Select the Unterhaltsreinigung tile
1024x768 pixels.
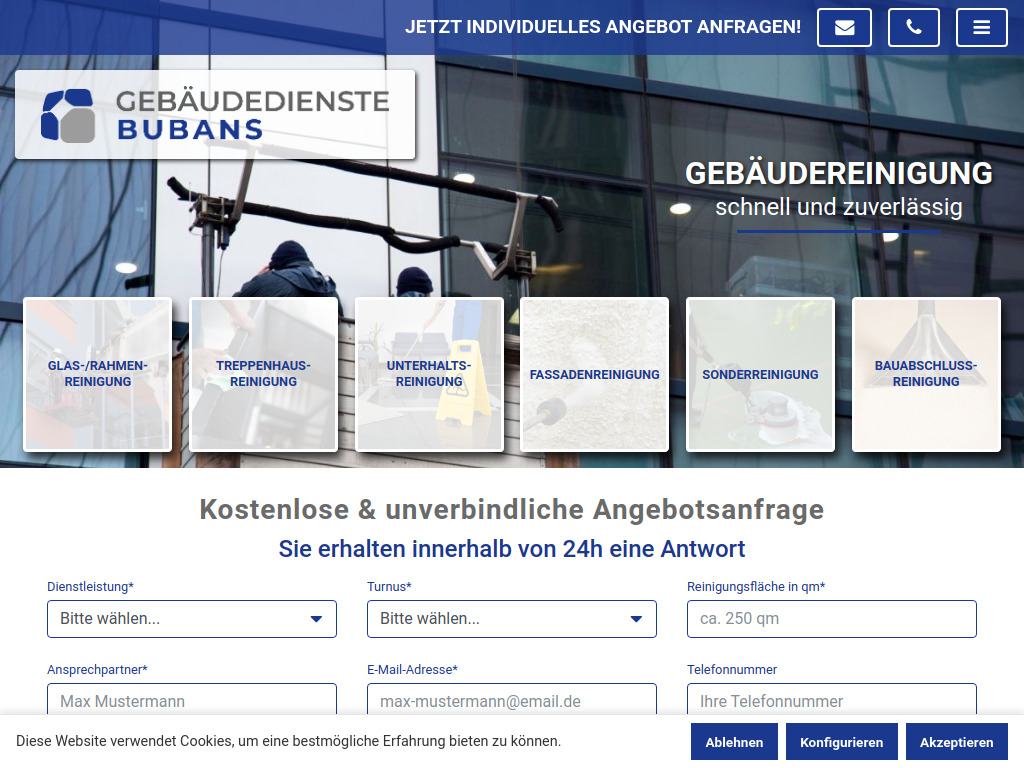pos(429,374)
